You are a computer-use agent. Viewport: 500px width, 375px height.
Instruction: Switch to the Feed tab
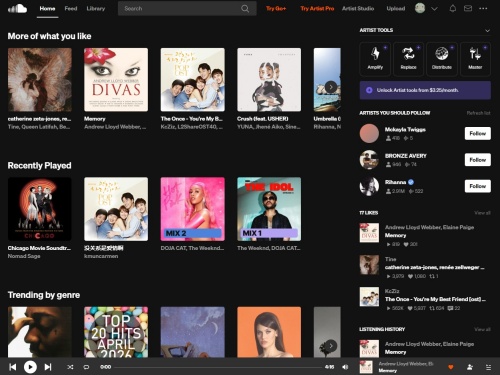[x=71, y=8]
